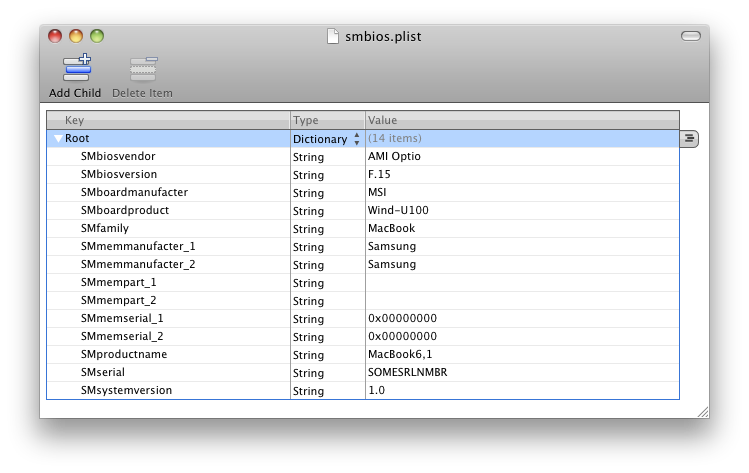Click the Samsung value of SMmemmanufacter_2
Screen dimensions: 749x473
(392, 264)
